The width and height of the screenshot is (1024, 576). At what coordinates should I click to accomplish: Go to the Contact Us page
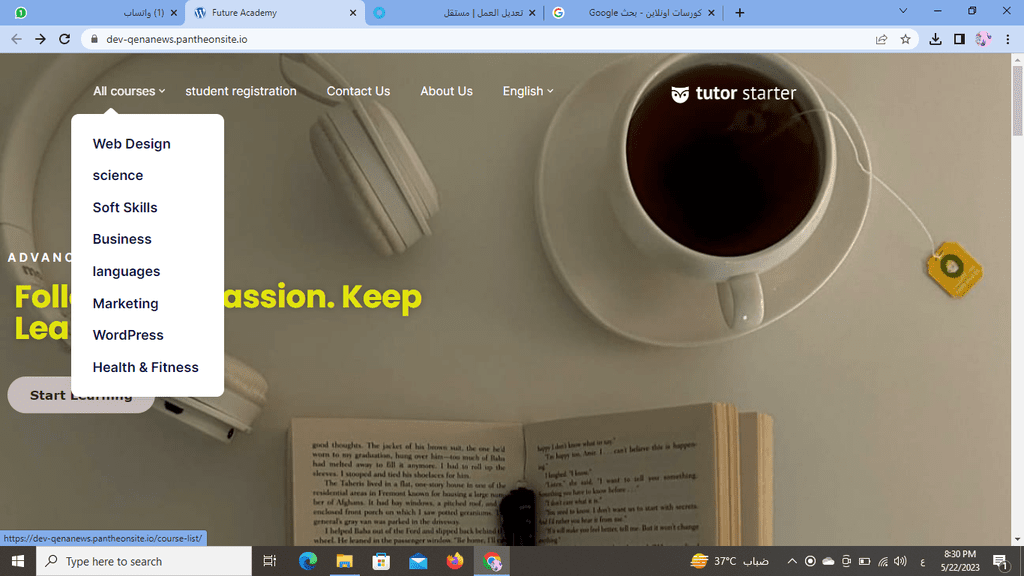(358, 91)
